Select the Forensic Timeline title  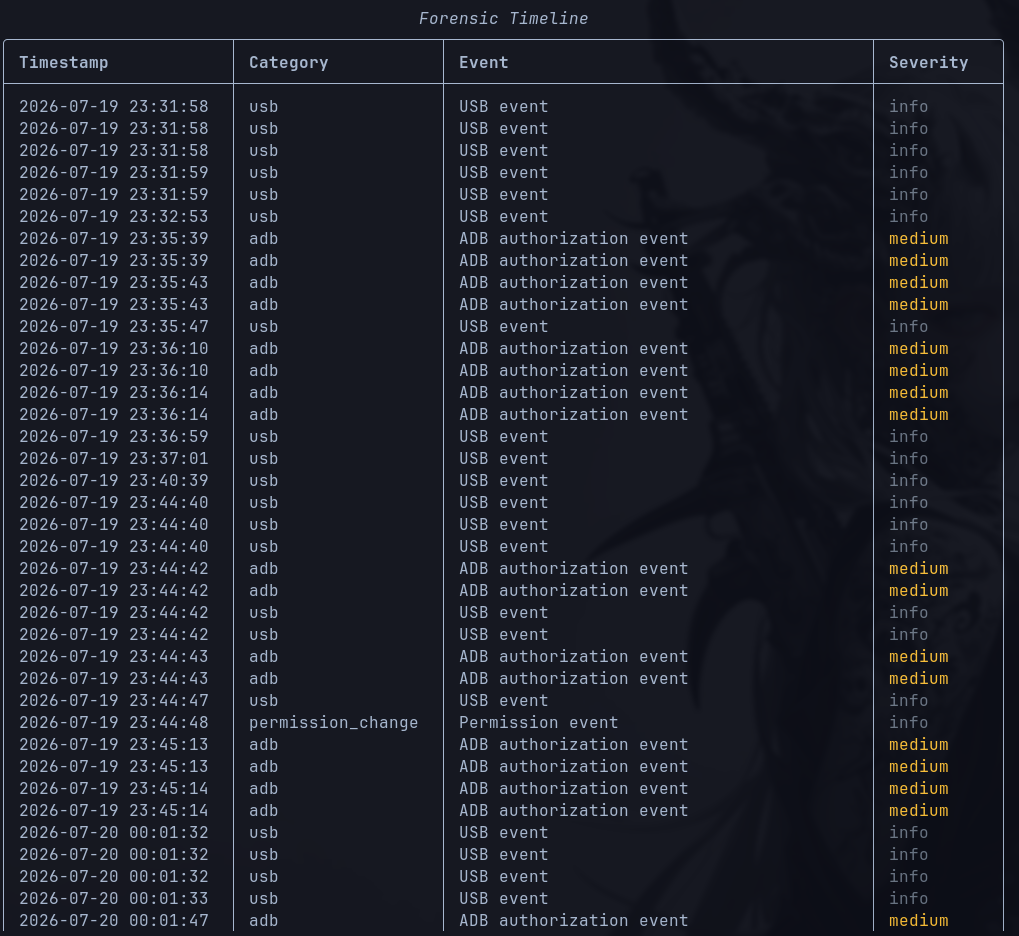pyautogui.click(x=503, y=18)
